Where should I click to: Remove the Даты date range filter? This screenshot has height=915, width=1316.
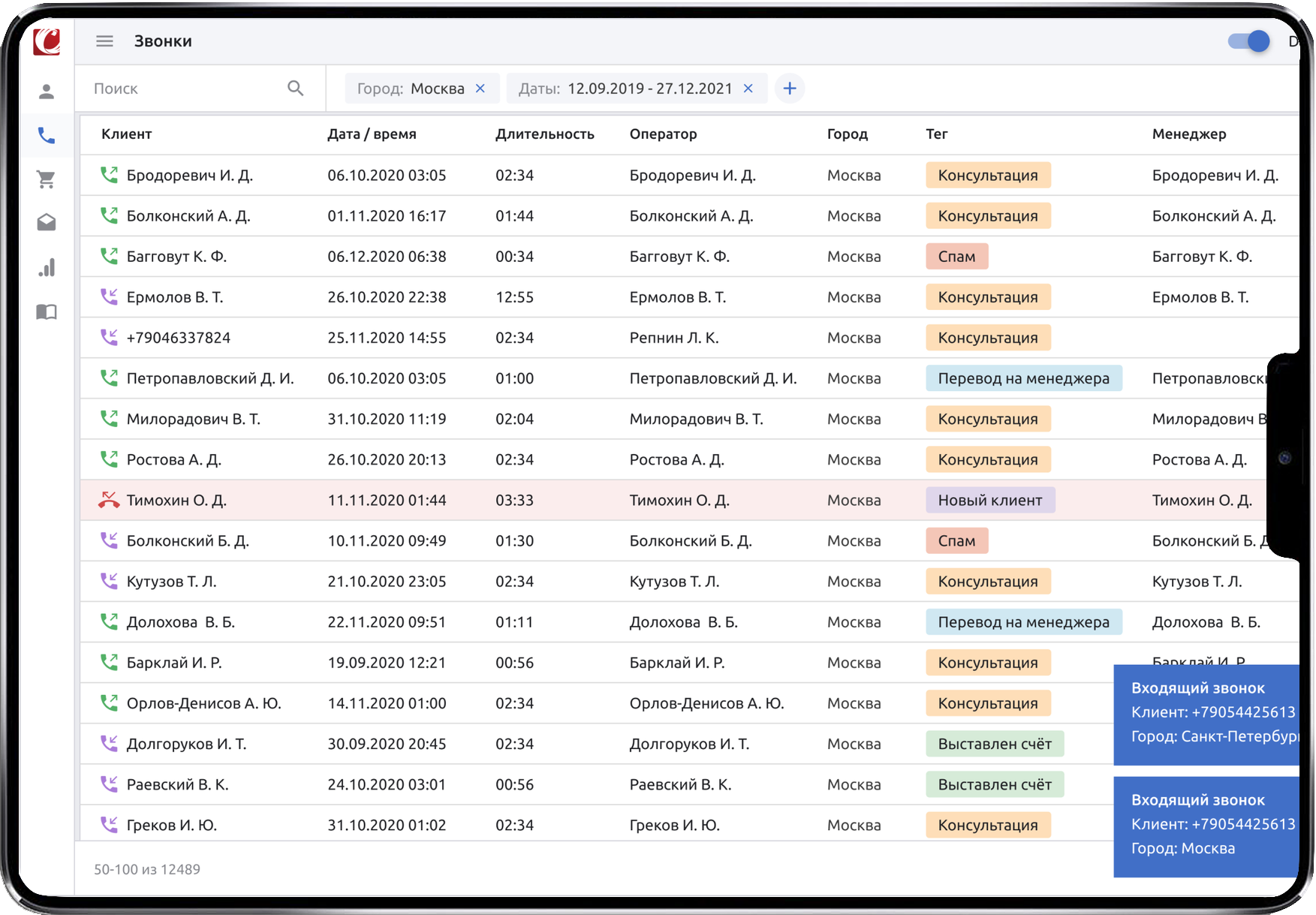[x=748, y=89]
